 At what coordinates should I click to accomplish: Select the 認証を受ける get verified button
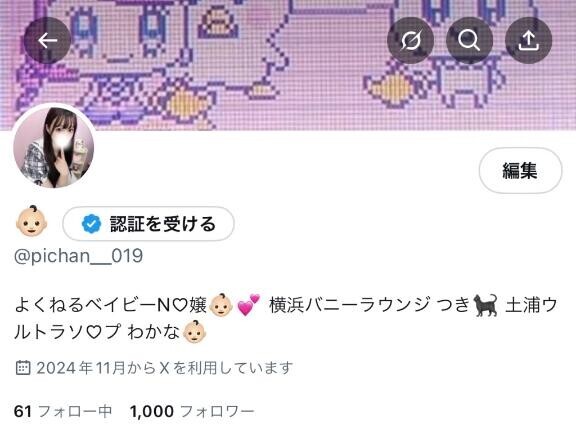click(148, 224)
